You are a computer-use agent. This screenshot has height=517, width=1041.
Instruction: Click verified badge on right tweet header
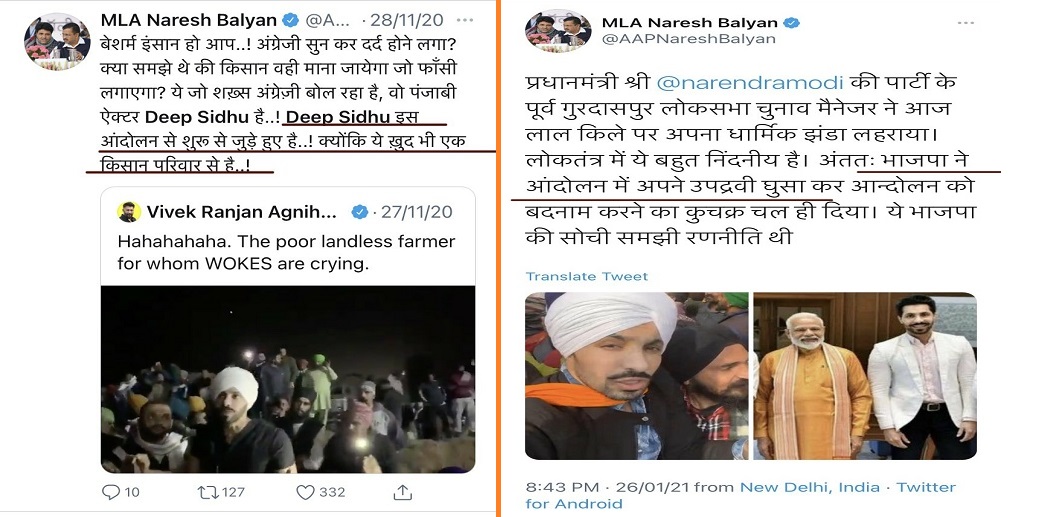point(791,23)
